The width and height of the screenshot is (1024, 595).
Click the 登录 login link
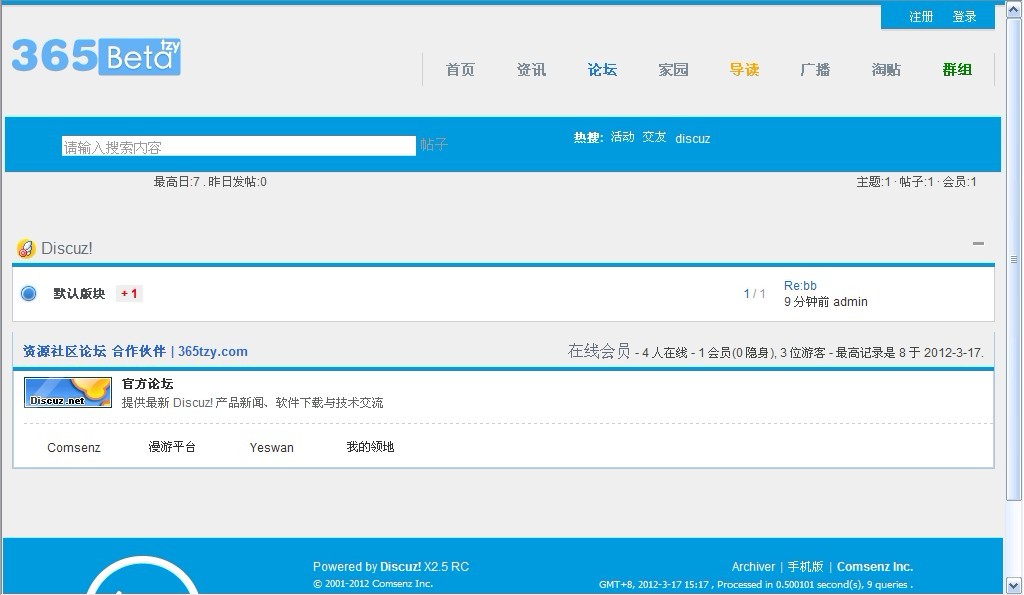965,16
